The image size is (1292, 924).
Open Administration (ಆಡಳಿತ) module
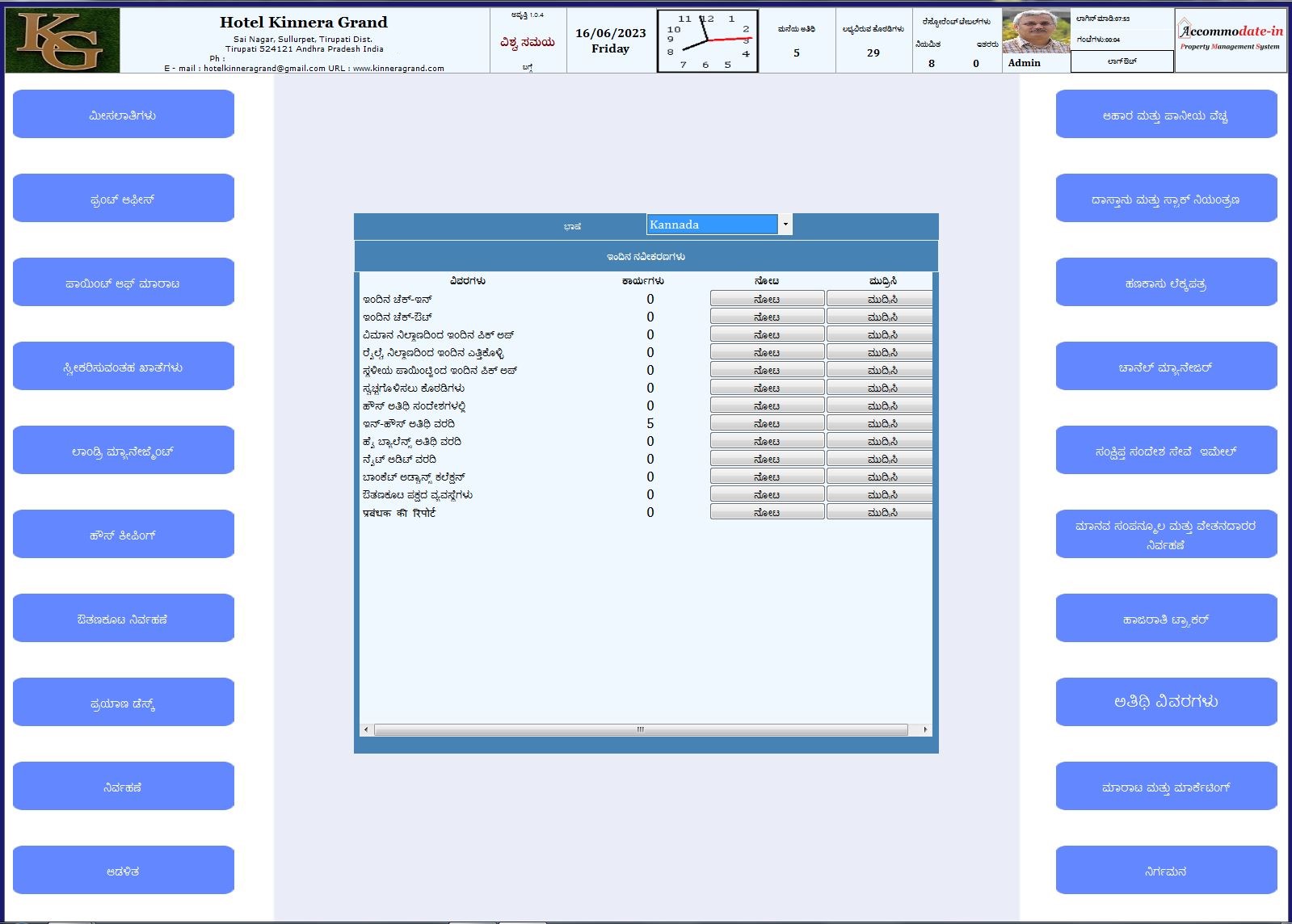(124, 870)
